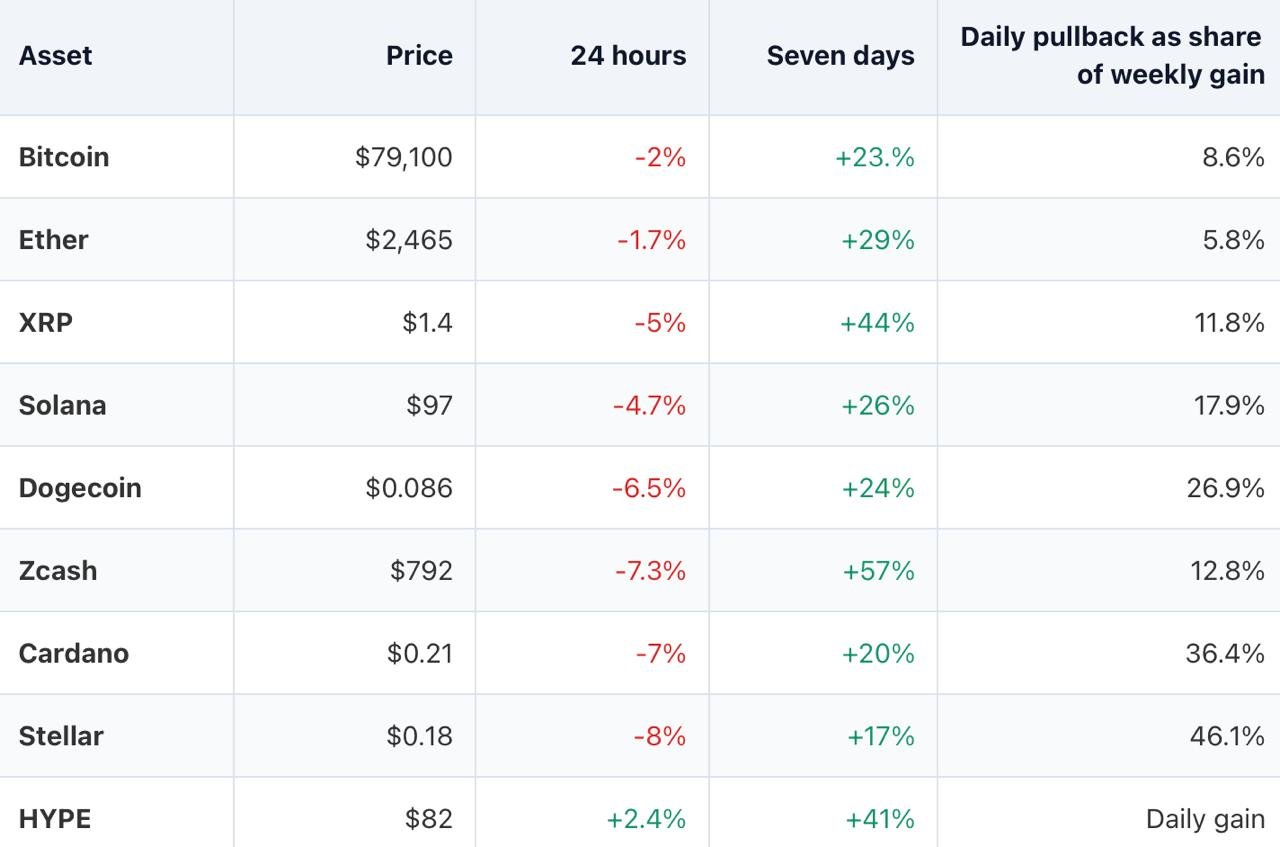1280x847 pixels.
Task: Select the Cardano row label
Action: pos(74,654)
